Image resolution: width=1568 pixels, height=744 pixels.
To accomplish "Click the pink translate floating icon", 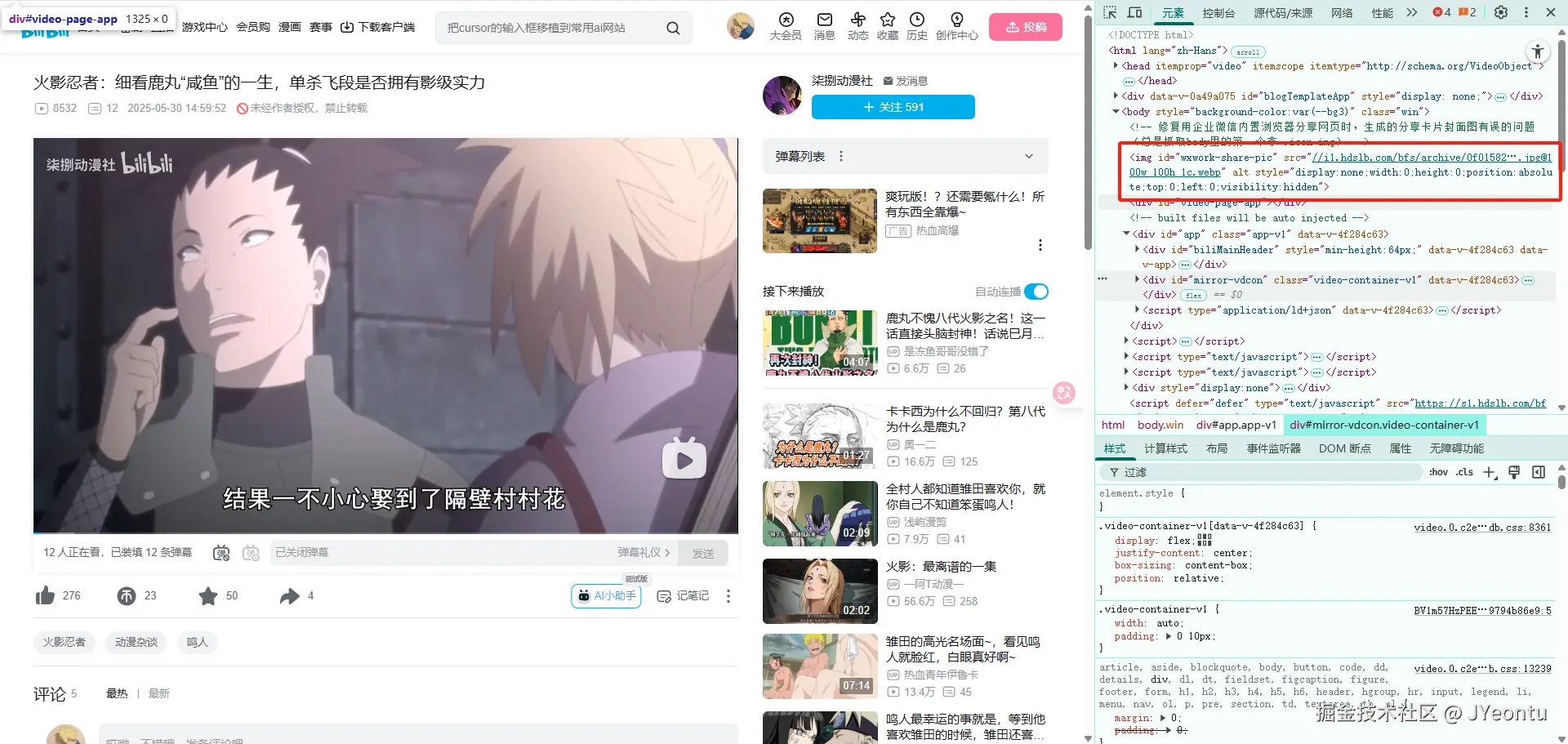I will point(1064,393).
